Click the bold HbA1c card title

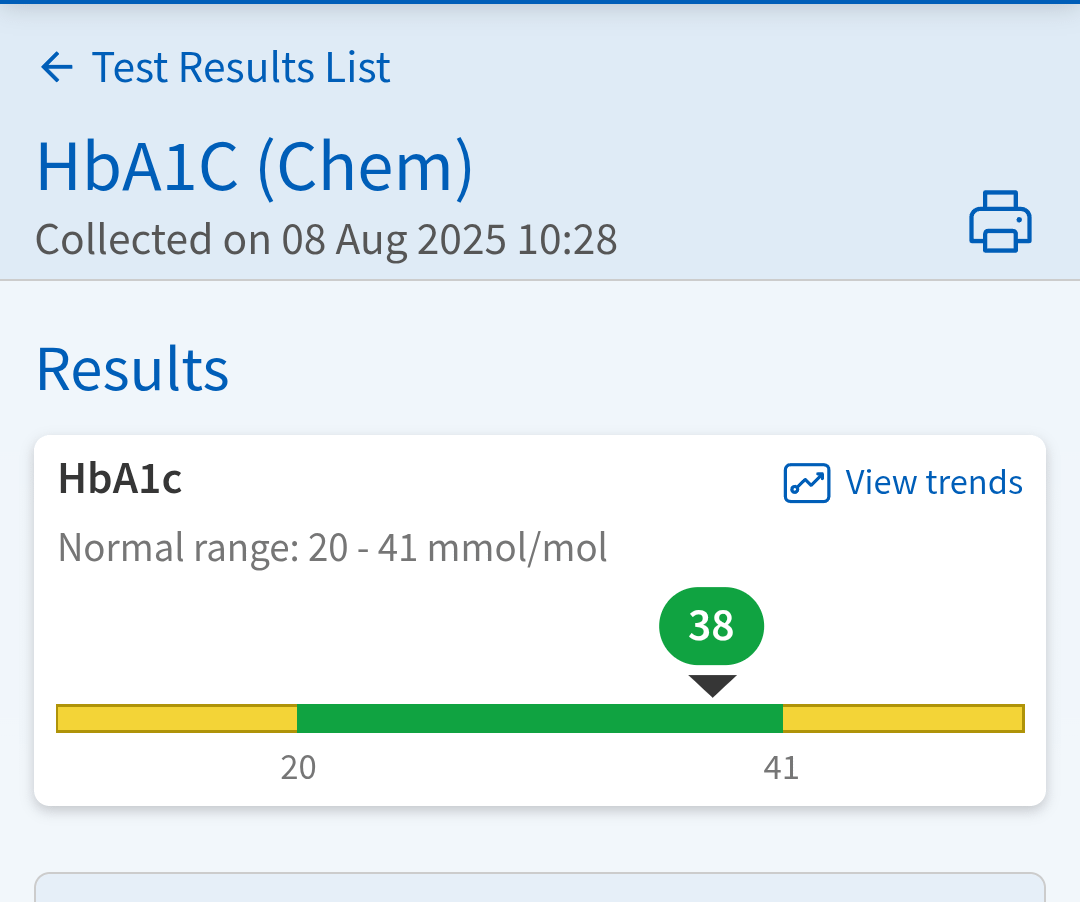coord(120,479)
